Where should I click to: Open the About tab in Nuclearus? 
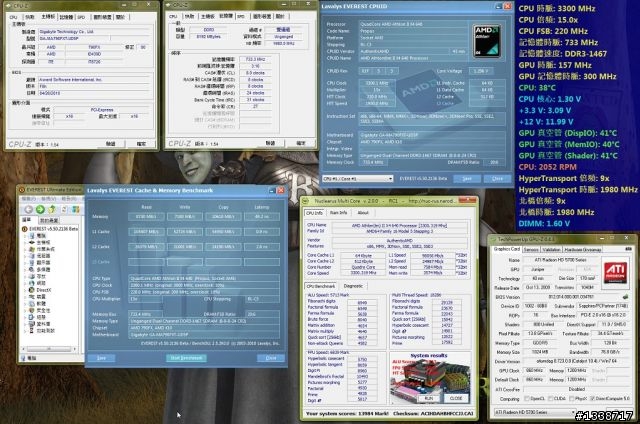363,213
